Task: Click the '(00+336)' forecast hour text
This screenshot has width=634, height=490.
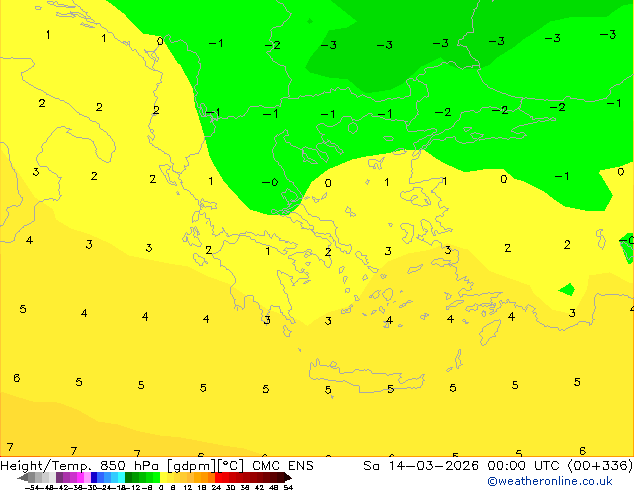Action: [x=600, y=466]
